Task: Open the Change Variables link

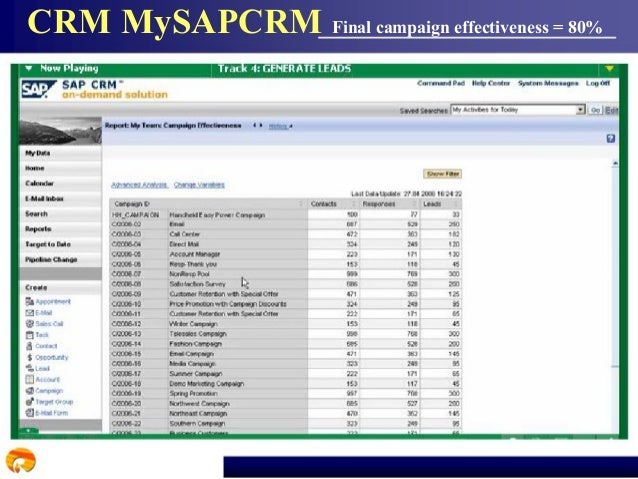Action: click(199, 185)
